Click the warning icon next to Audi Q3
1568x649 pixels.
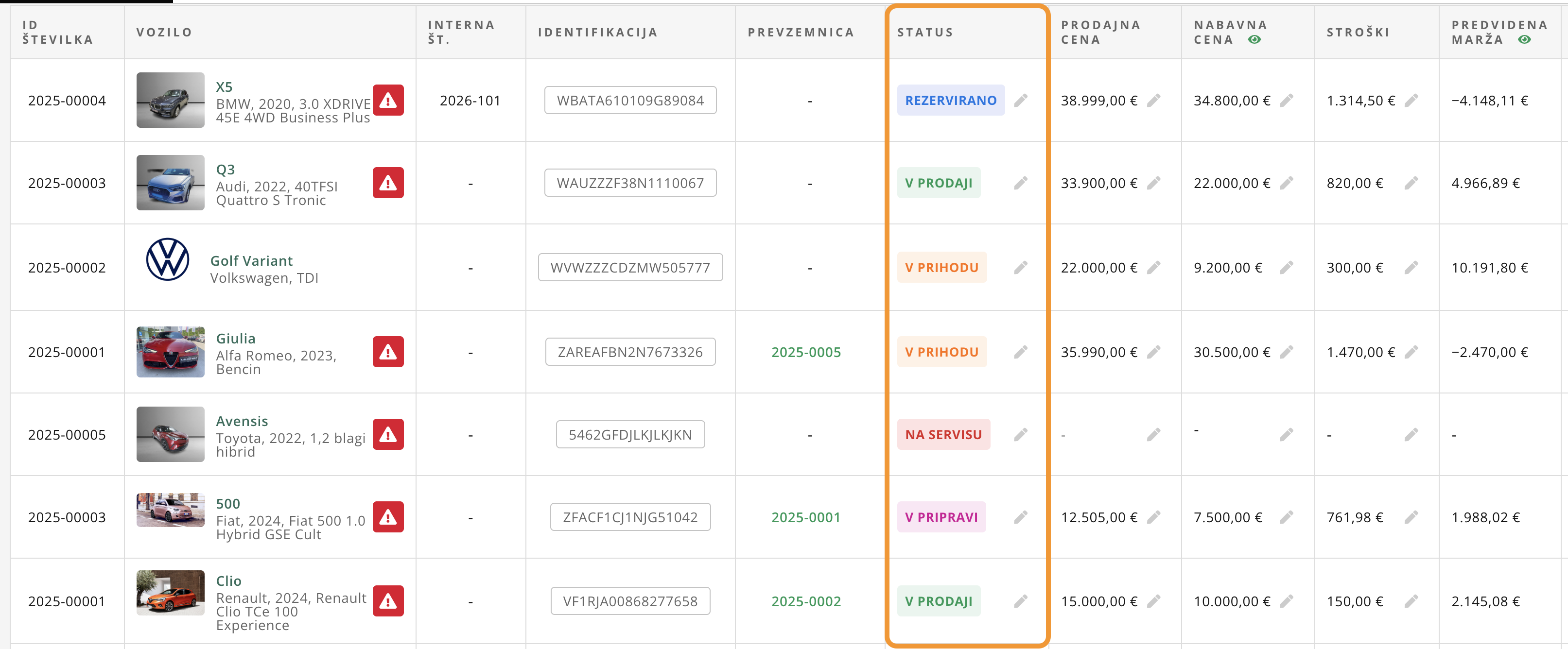click(388, 183)
